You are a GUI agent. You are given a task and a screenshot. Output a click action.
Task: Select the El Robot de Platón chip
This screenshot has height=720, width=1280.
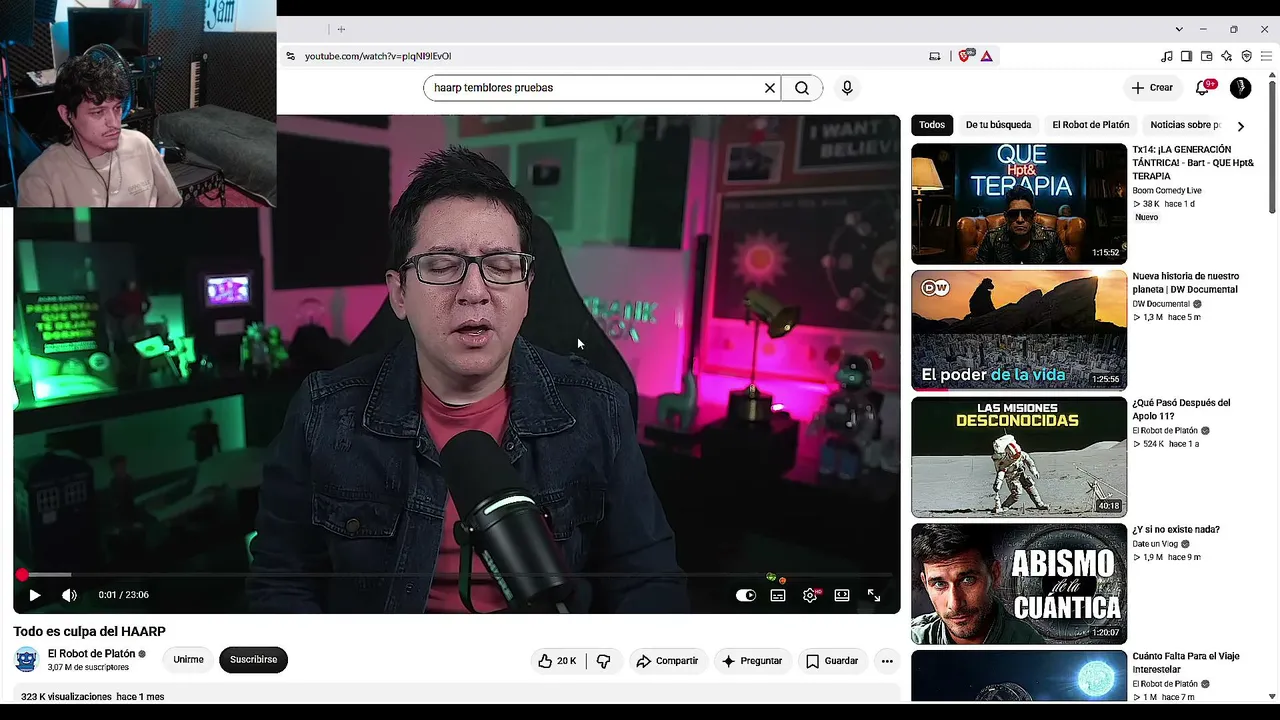coord(1090,125)
